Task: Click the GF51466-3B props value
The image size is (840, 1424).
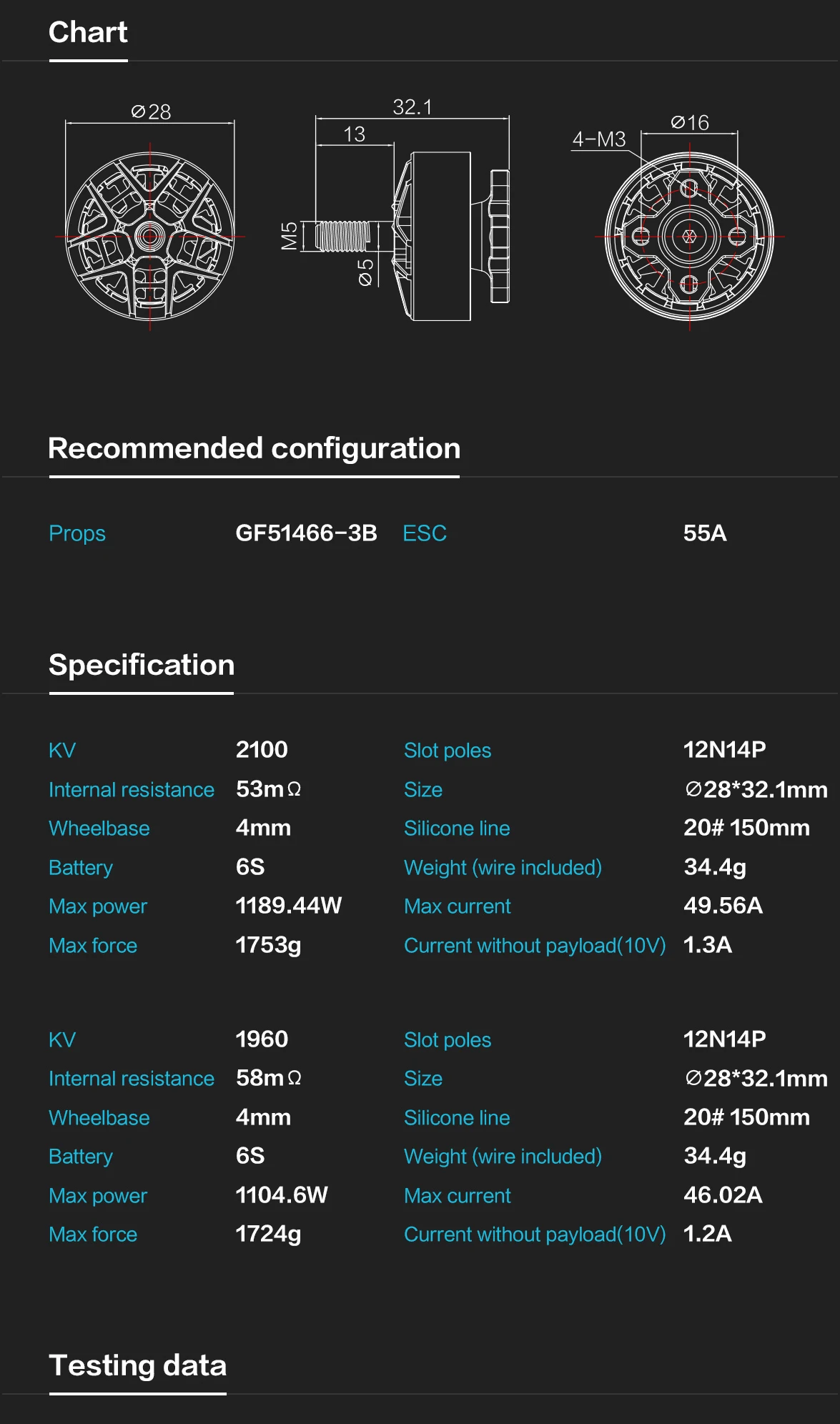Action: [306, 533]
